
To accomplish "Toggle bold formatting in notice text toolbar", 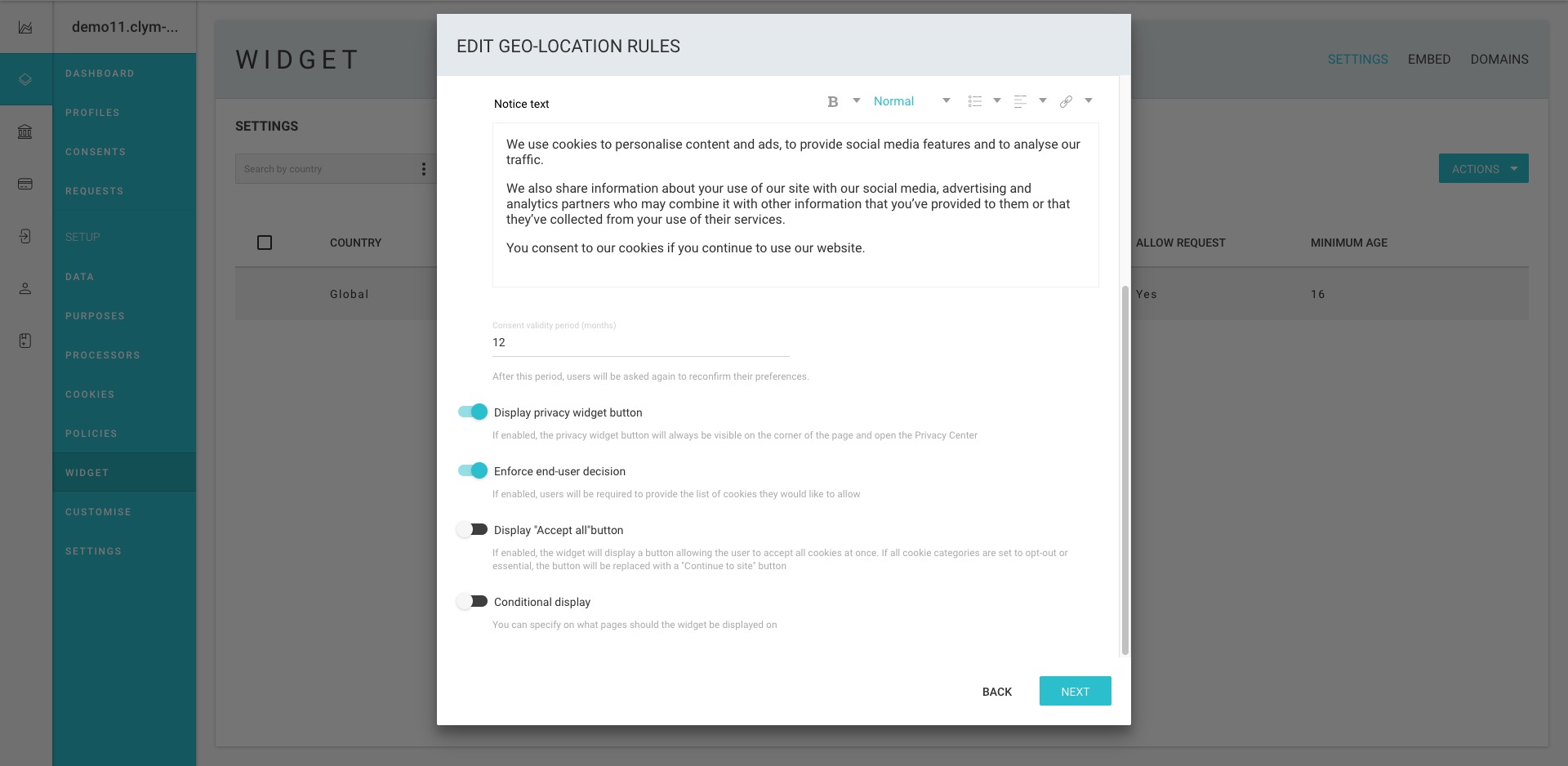I will [x=833, y=101].
